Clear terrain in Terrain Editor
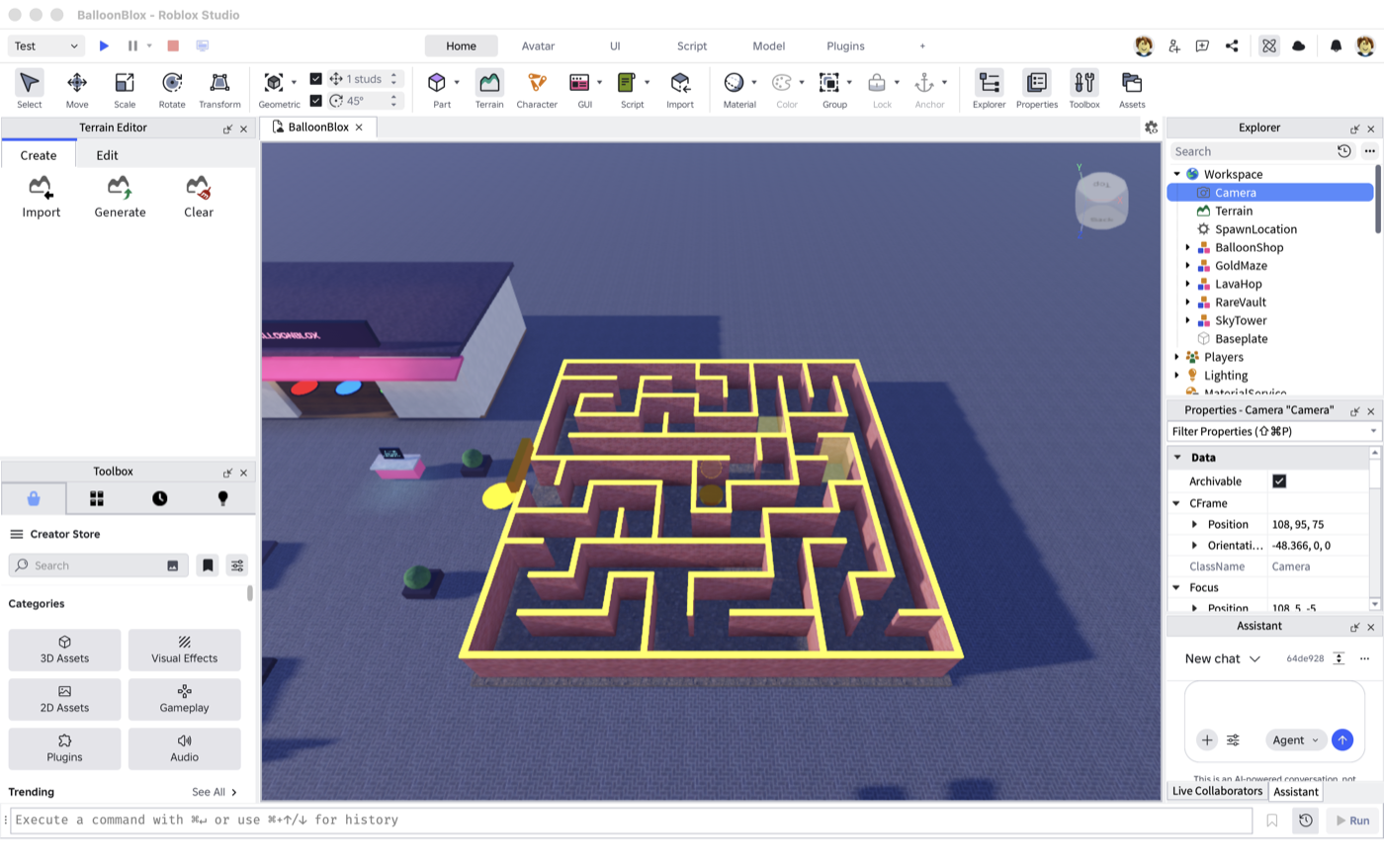The height and width of the screenshot is (868, 1384). (x=199, y=197)
